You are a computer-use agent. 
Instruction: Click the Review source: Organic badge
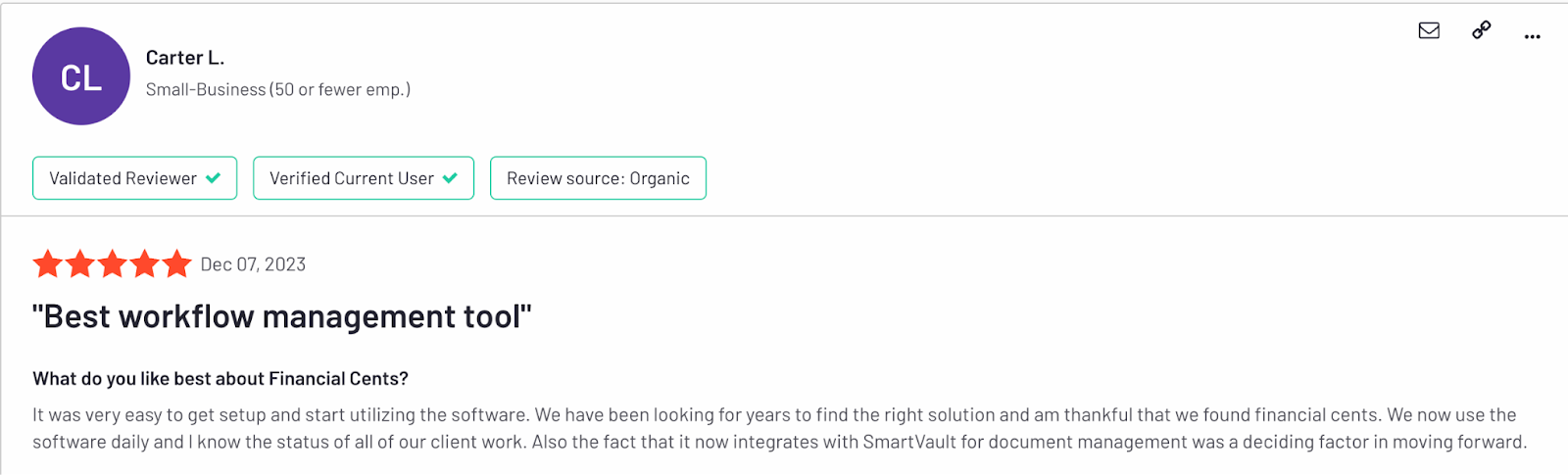(598, 178)
